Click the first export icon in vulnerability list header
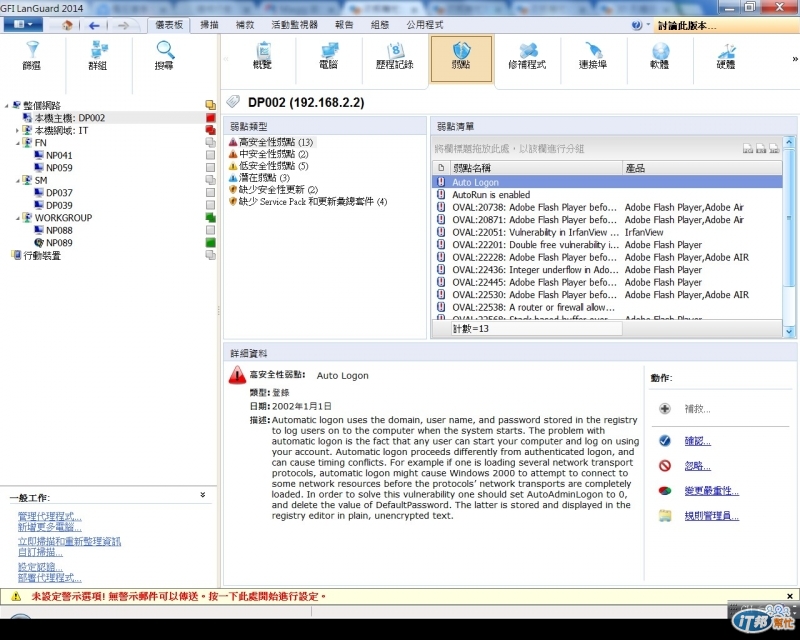The image size is (800, 640). click(748, 149)
